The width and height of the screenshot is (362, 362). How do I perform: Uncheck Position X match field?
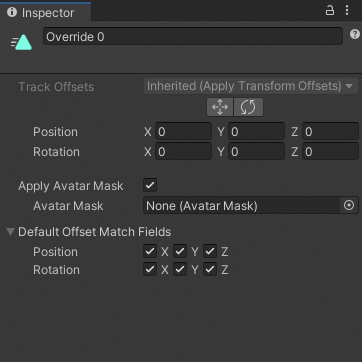click(150, 251)
